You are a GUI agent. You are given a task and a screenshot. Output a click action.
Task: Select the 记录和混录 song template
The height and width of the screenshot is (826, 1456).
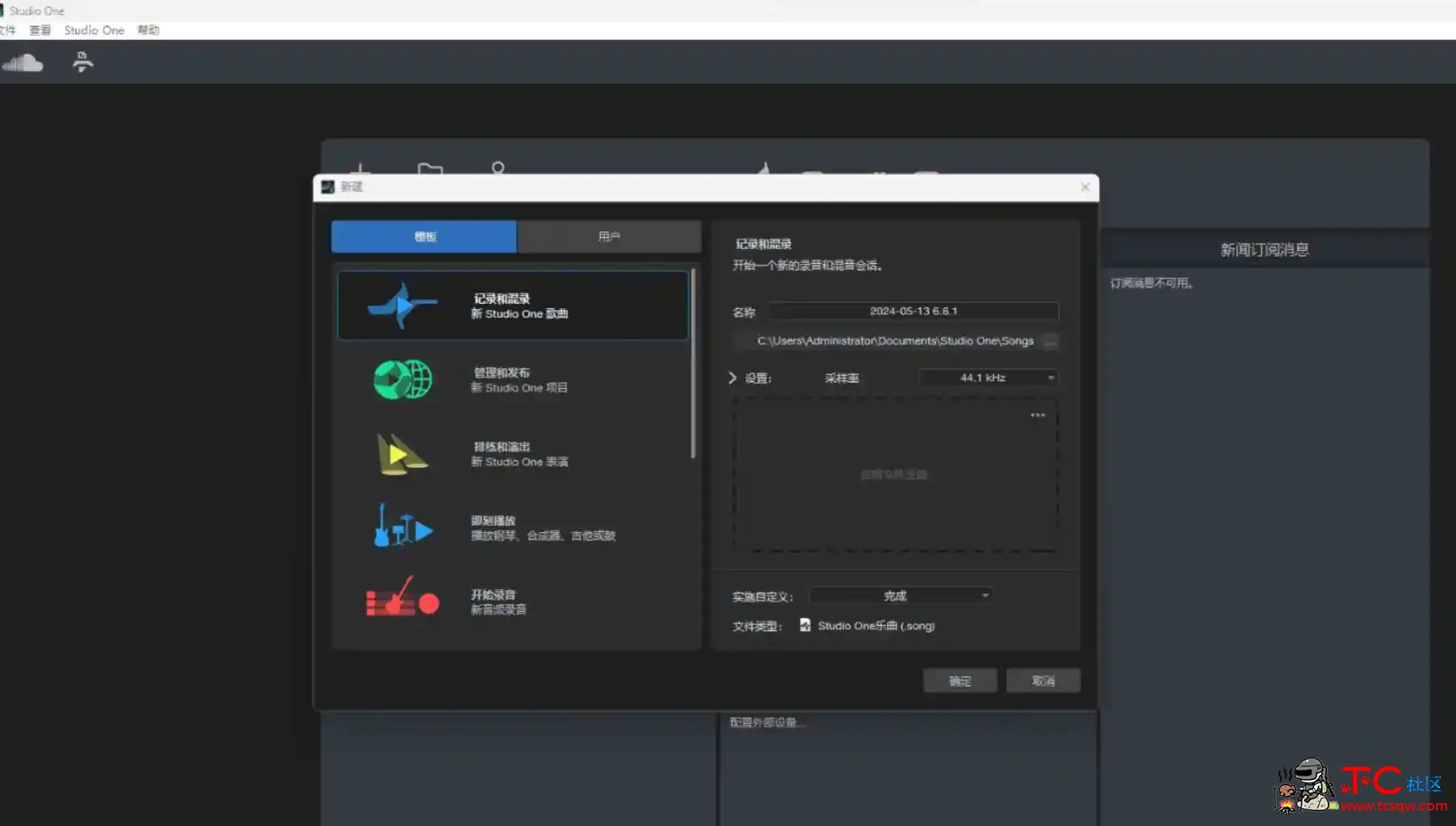pyautogui.click(x=512, y=305)
